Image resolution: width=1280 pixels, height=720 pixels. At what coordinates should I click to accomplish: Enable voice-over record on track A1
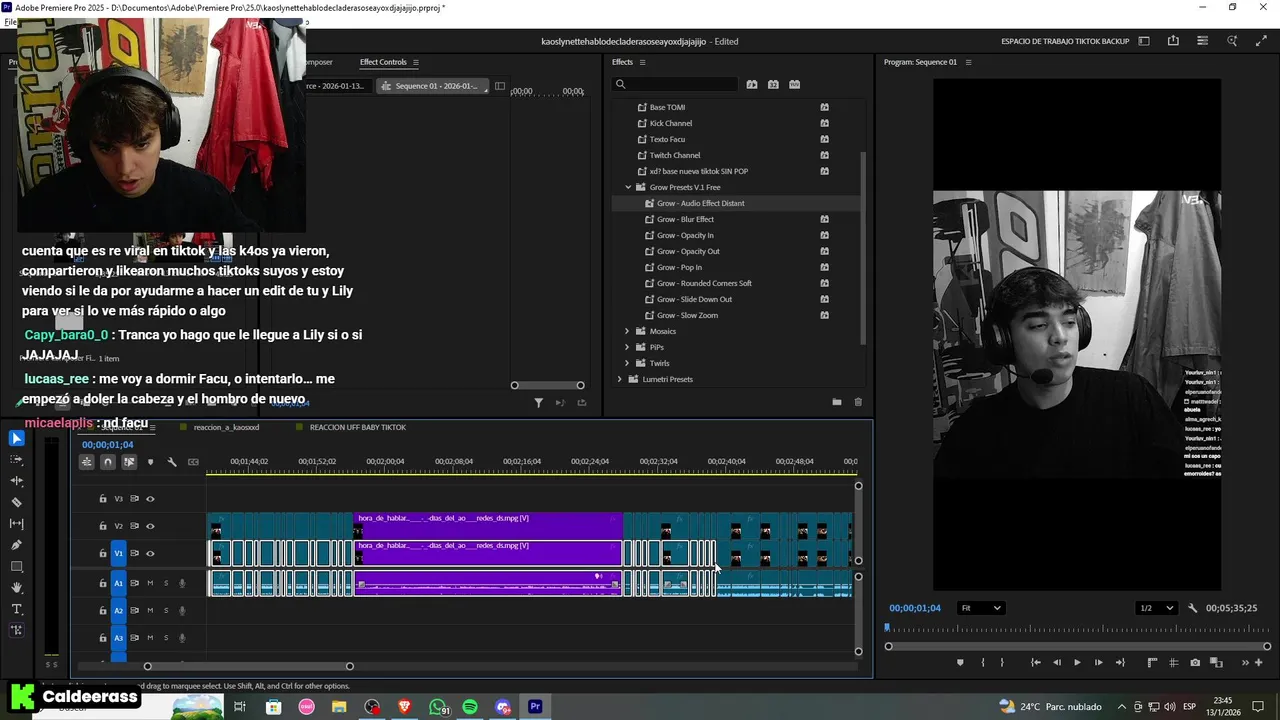tap(182, 583)
